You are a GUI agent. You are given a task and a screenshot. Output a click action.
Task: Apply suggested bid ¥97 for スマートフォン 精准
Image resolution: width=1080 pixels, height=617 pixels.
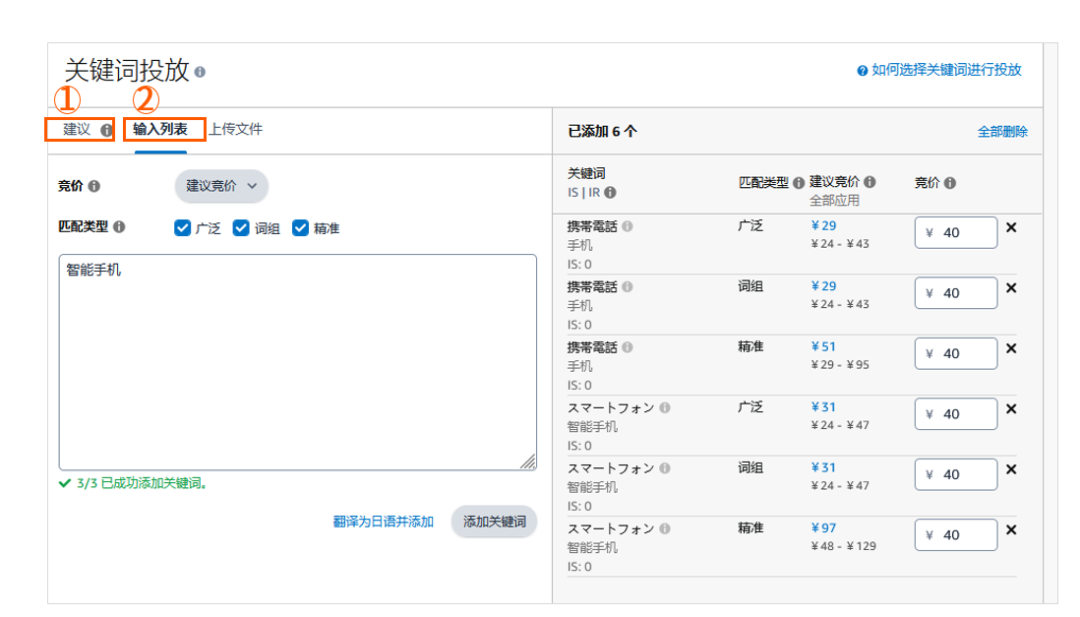point(824,529)
